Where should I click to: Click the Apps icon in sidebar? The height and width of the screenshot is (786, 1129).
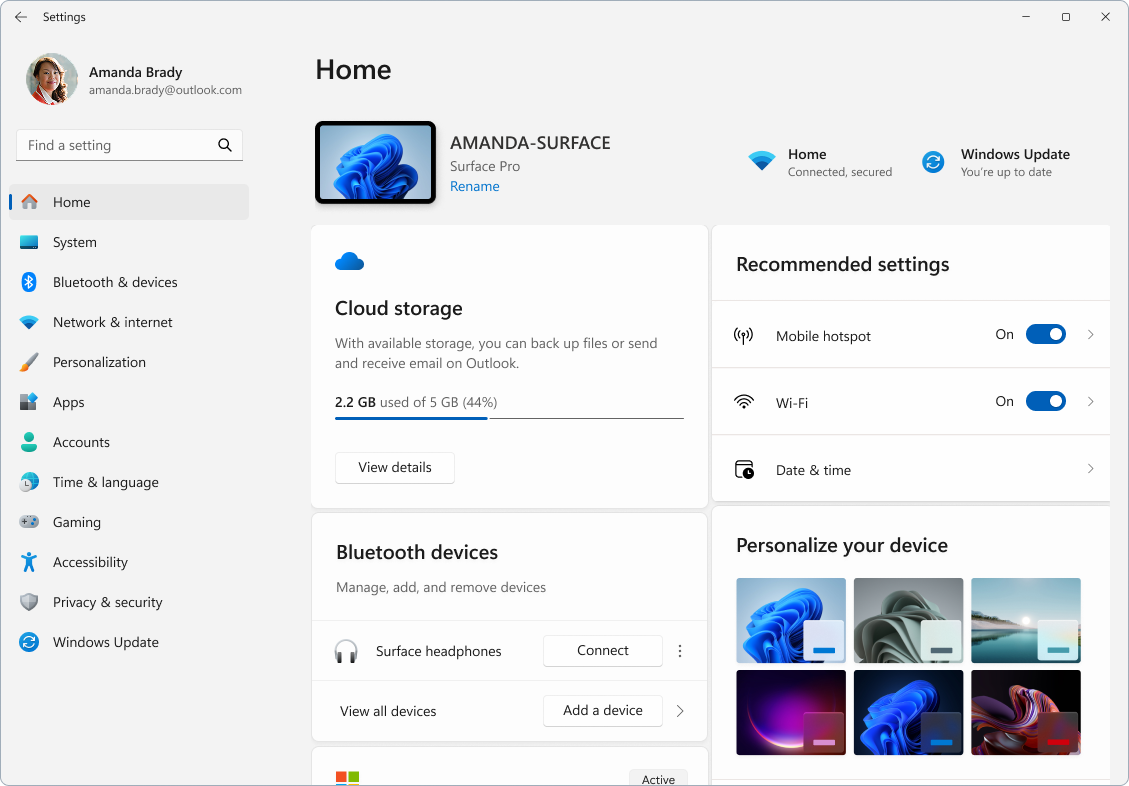pos(29,402)
